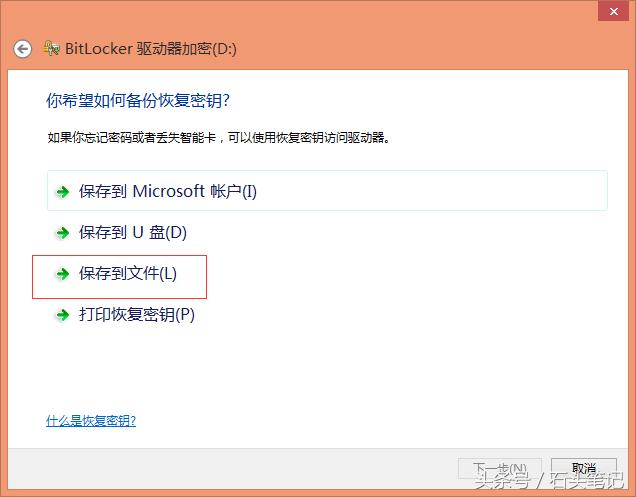Click the 取消 button
The image size is (636, 497).
[x=584, y=469]
